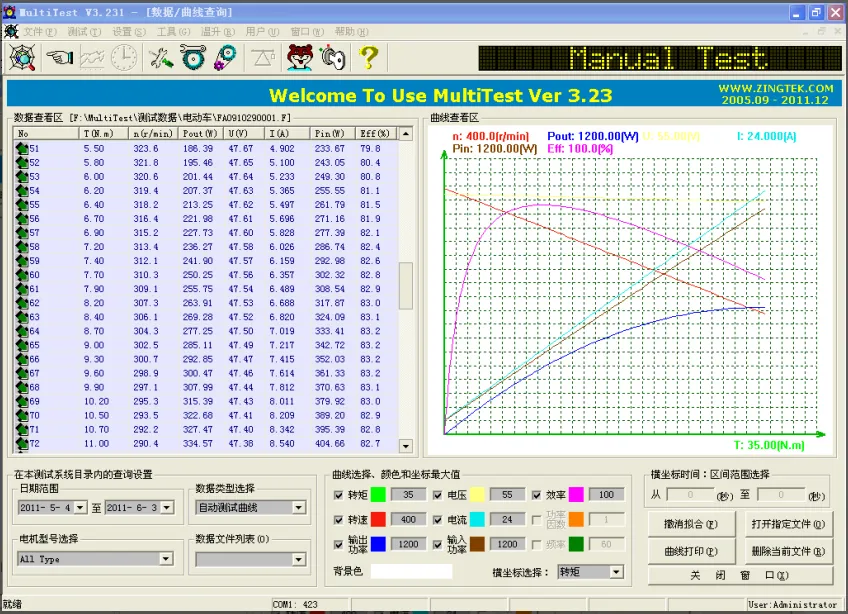848x614 pixels.
Task: Click the record icon of row 68
Action: 22,387
